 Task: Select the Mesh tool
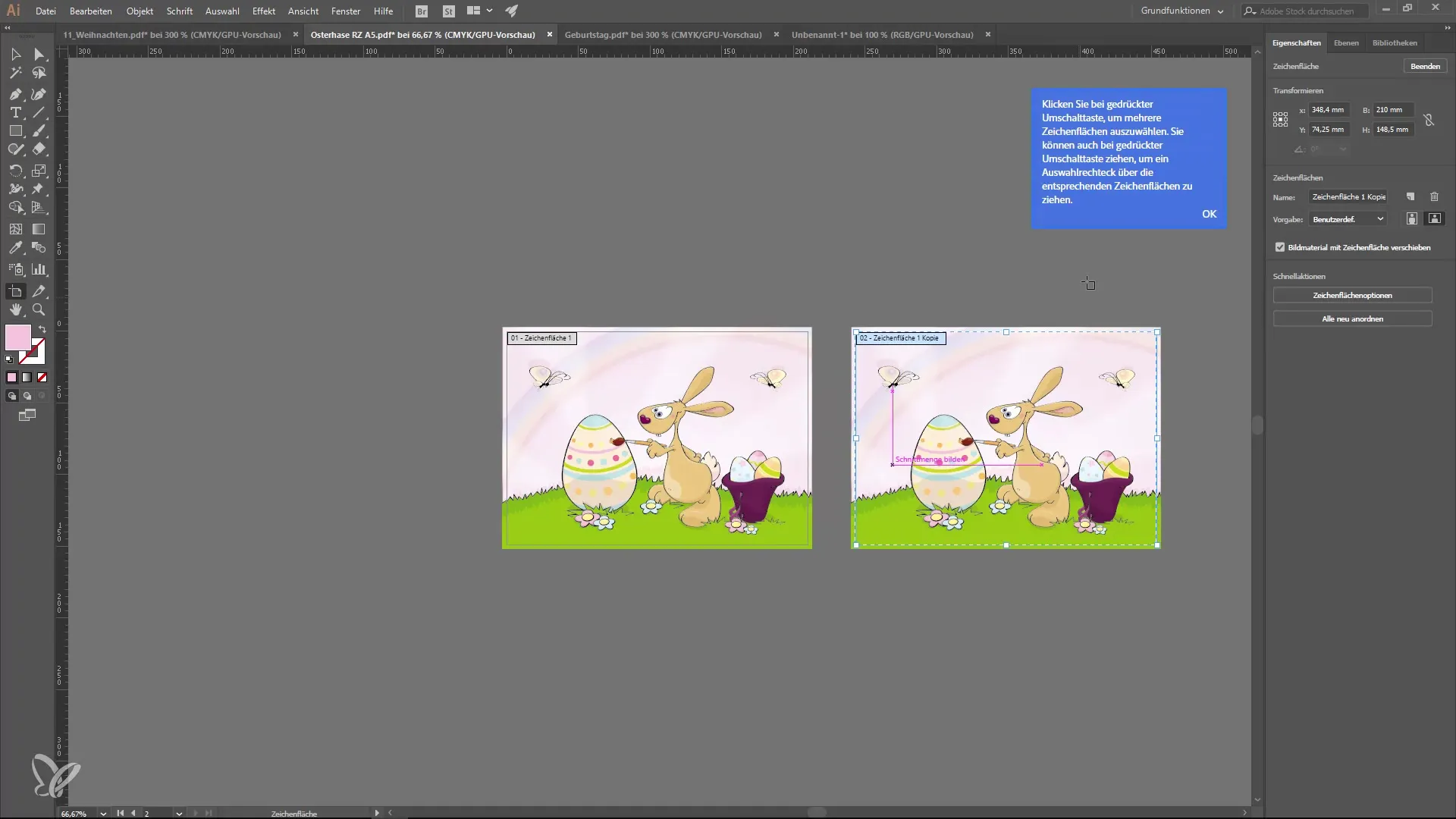(x=15, y=228)
